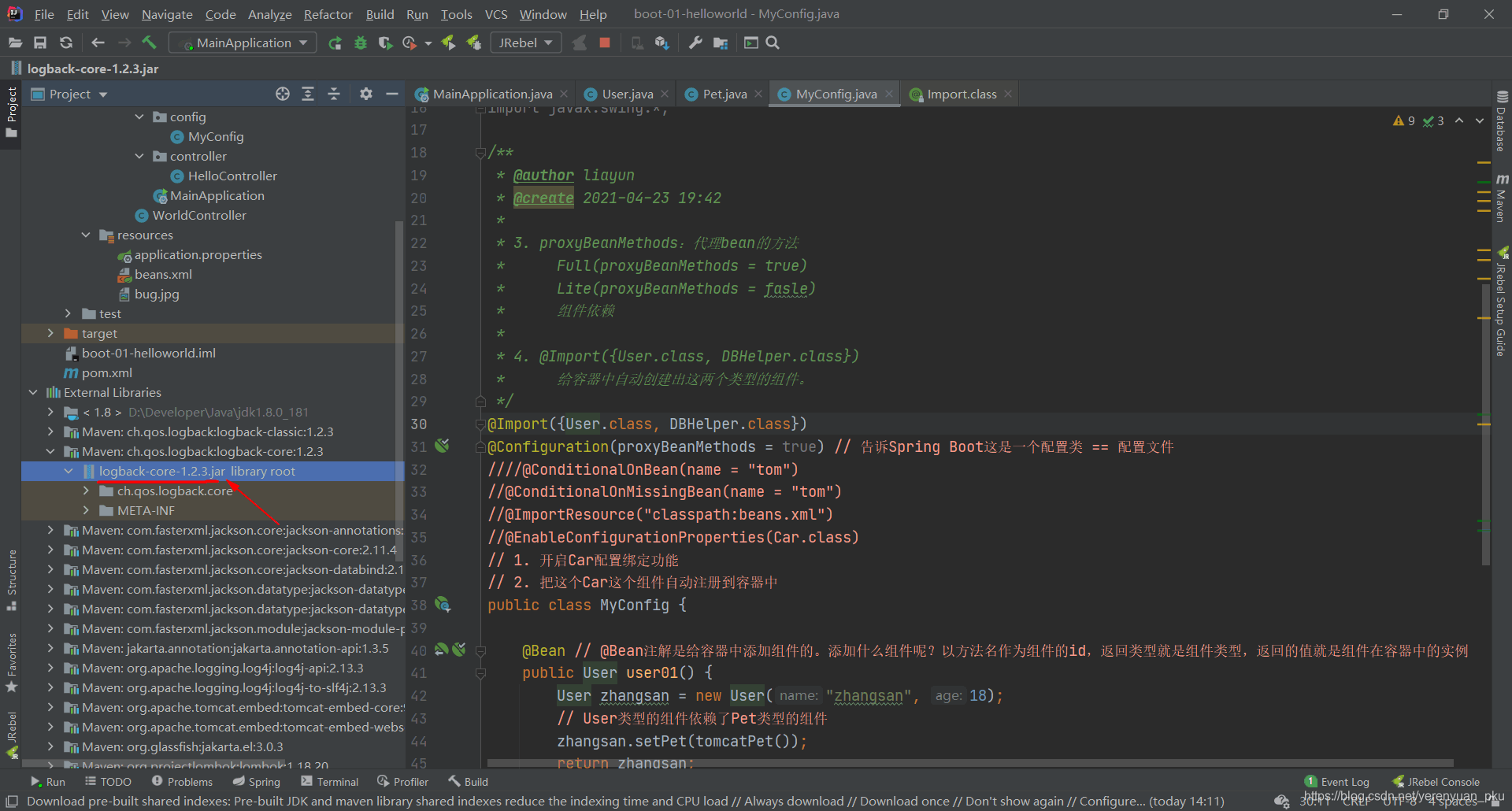Open the VCS menu
This screenshot has width=1512, height=811.
(496, 14)
